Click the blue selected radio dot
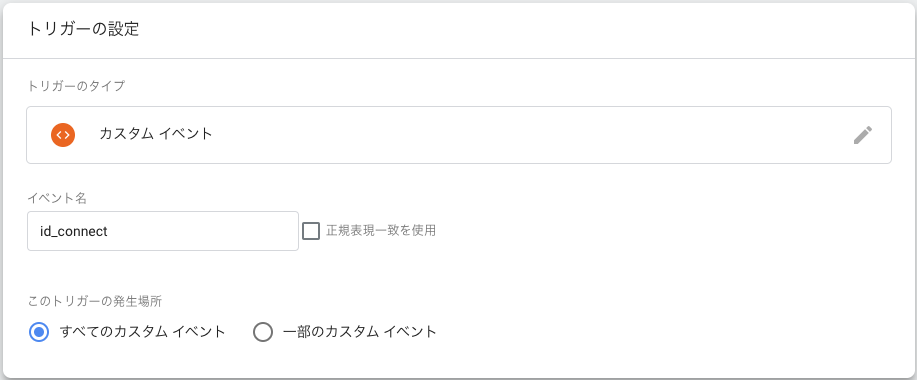Image resolution: width=917 pixels, height=380 pixels. click(39, 332)
